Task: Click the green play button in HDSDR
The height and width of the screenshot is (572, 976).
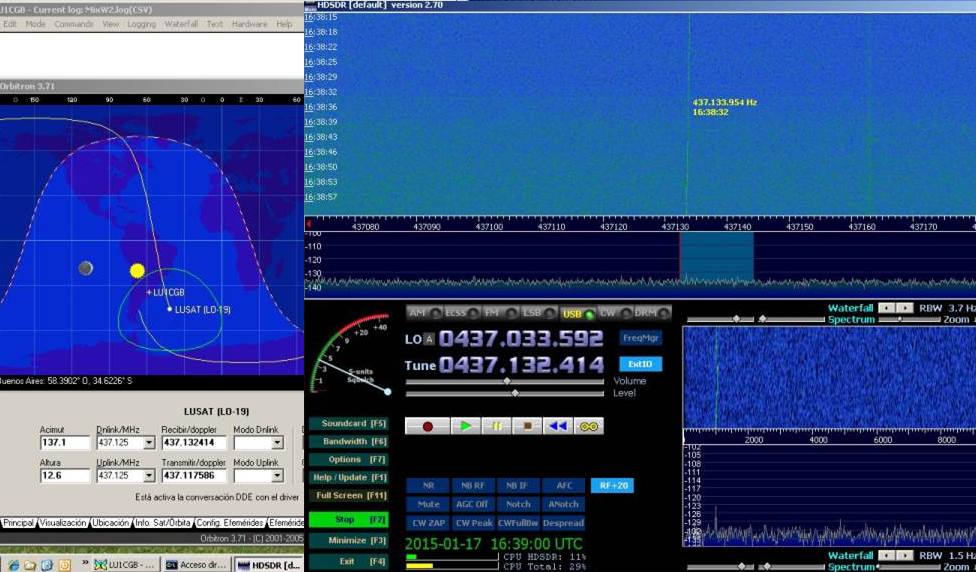Action: click(x=465, y=426)
